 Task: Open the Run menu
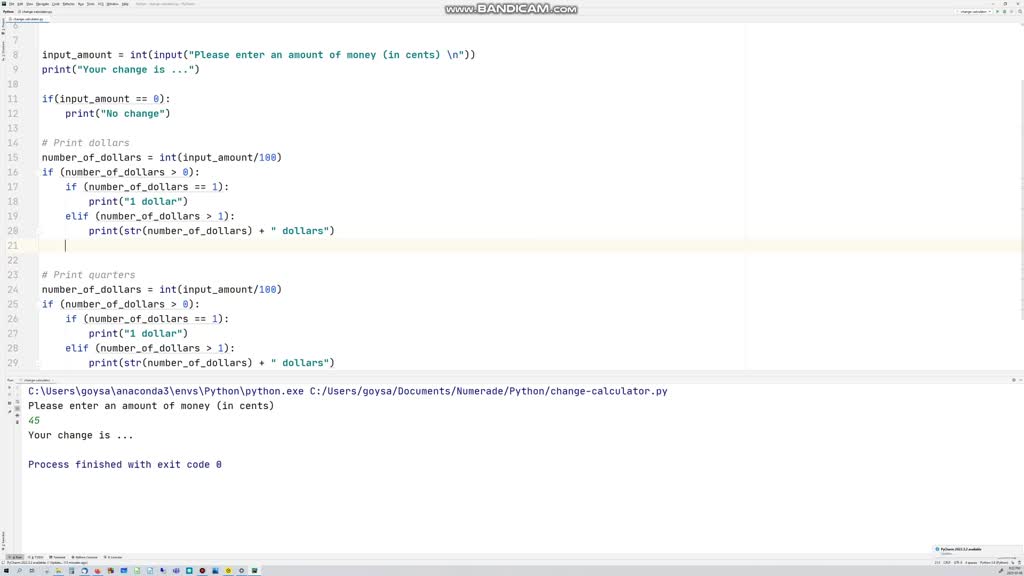81,4
